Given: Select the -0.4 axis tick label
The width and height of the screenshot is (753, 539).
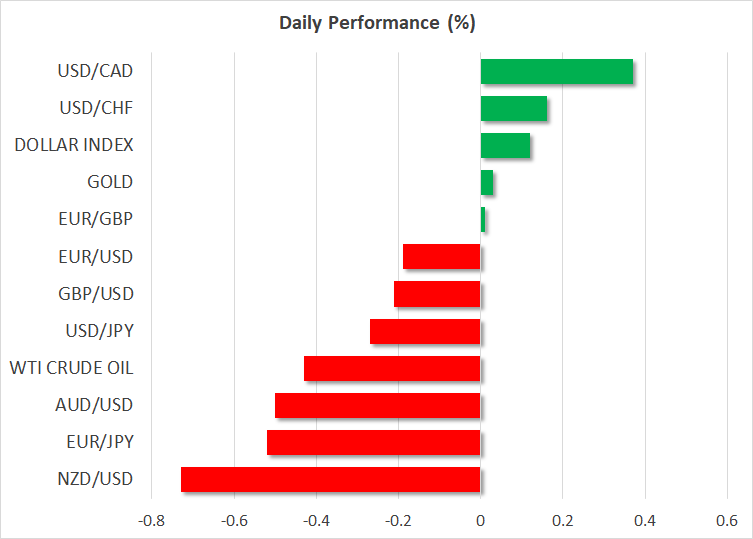Looking at the screenshot, I should point(315,521).
